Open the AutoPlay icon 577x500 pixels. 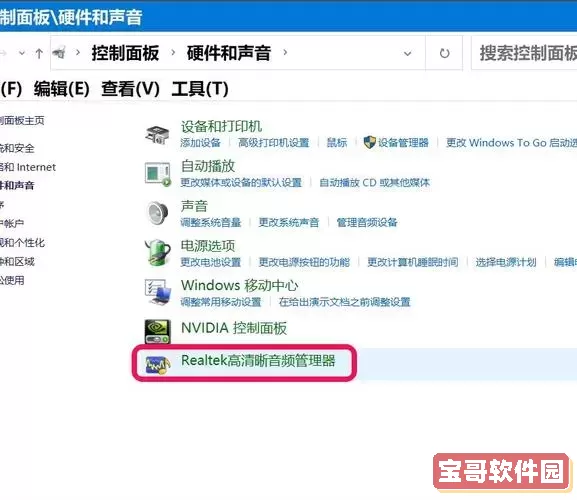point(157,174)
